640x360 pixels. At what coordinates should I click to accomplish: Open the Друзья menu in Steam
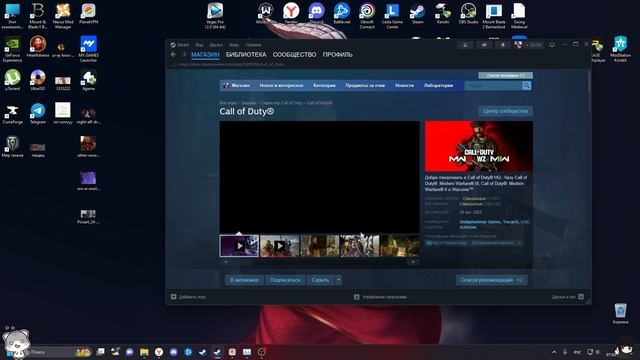pyautogui.click(x=216, y=45)
